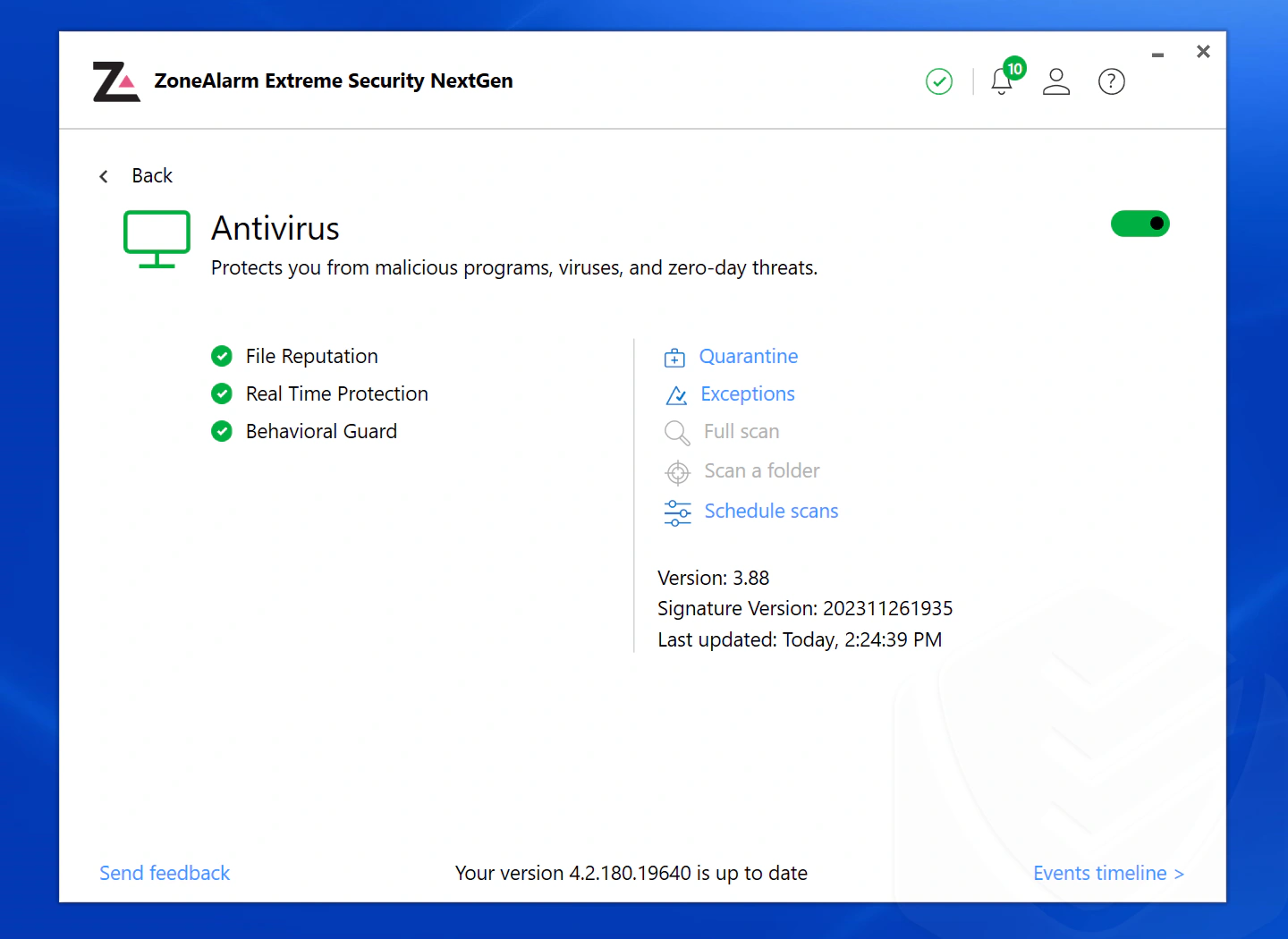The height and width of the screenshot is (939, 1288).
Task: Click the Full scan magnifier icon
Action: (677, 433)
